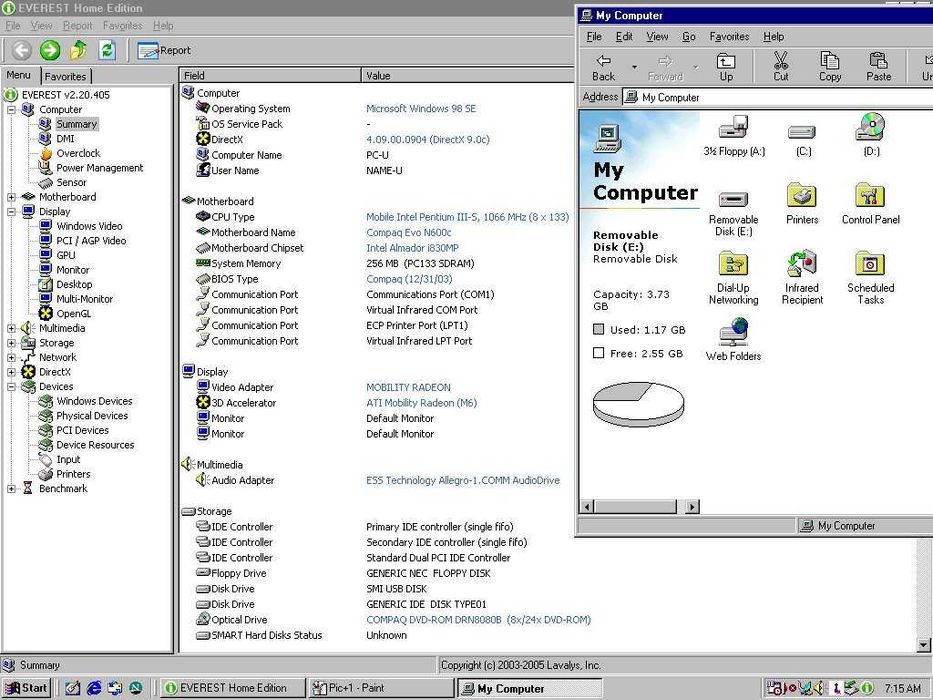The image size is (933, 700).
Task: Click the Start button
Action: point(26,688)
